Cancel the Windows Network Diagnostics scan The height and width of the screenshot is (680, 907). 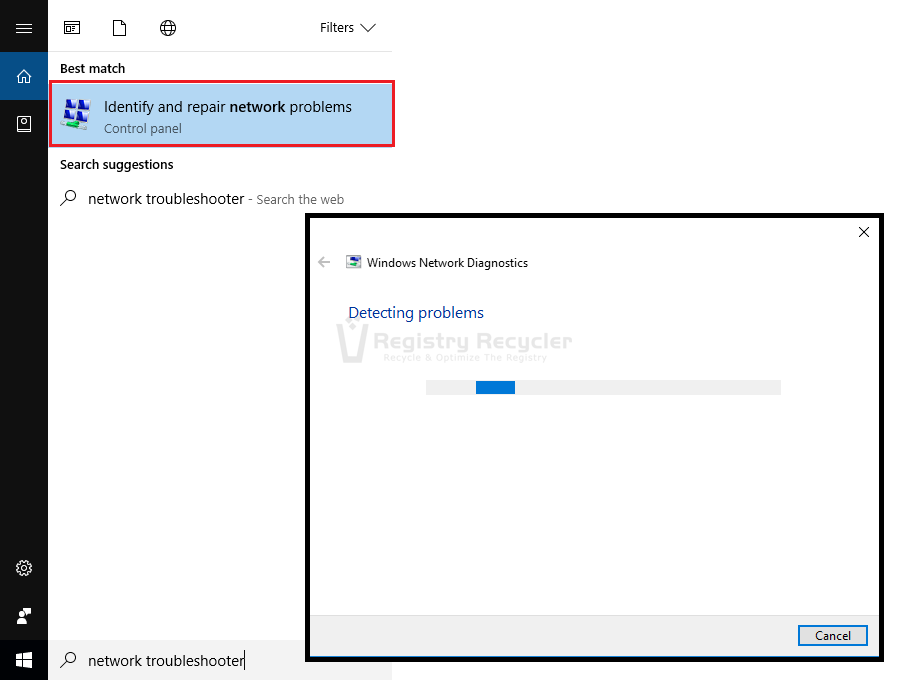click(832, 635)
